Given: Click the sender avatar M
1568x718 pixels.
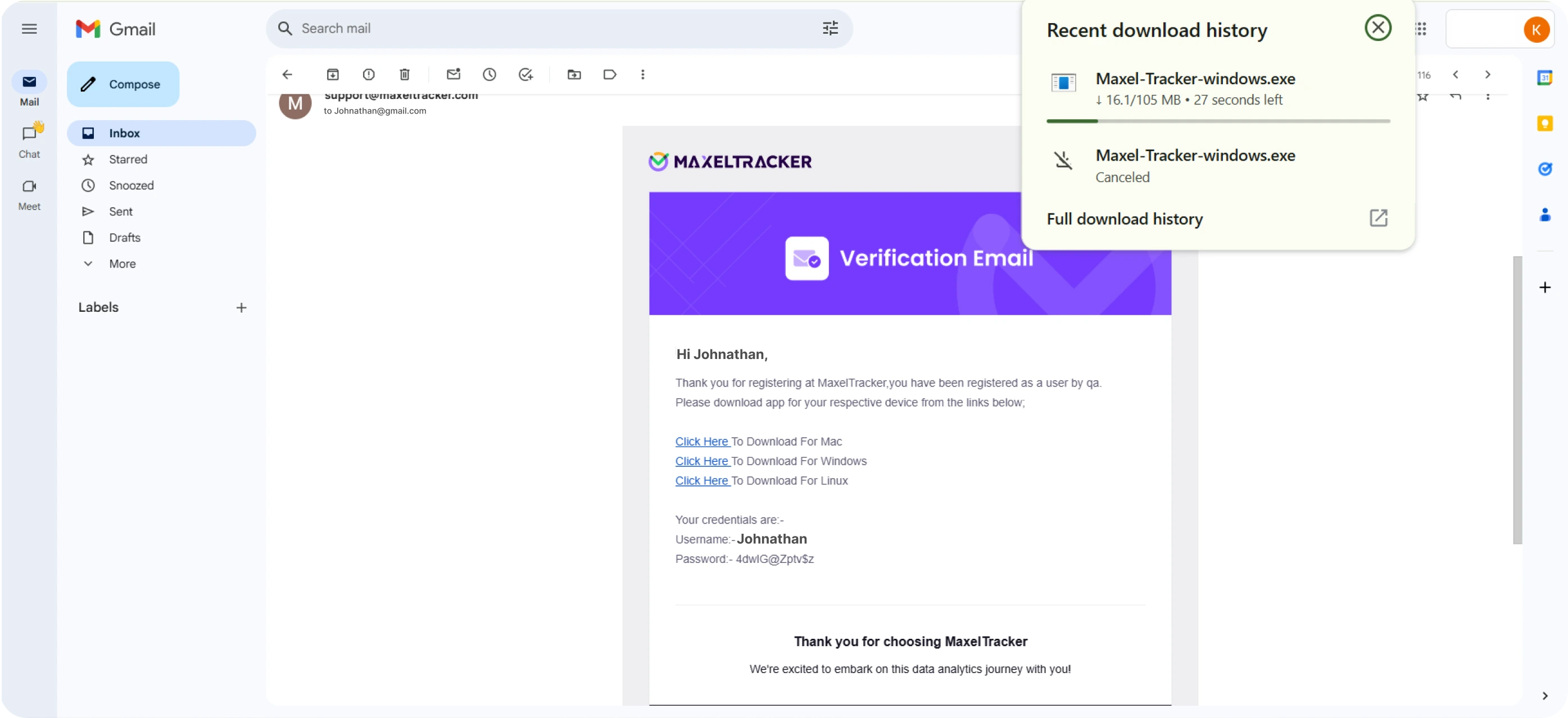Looking at the screenshot, I should (x=295, y=103).
